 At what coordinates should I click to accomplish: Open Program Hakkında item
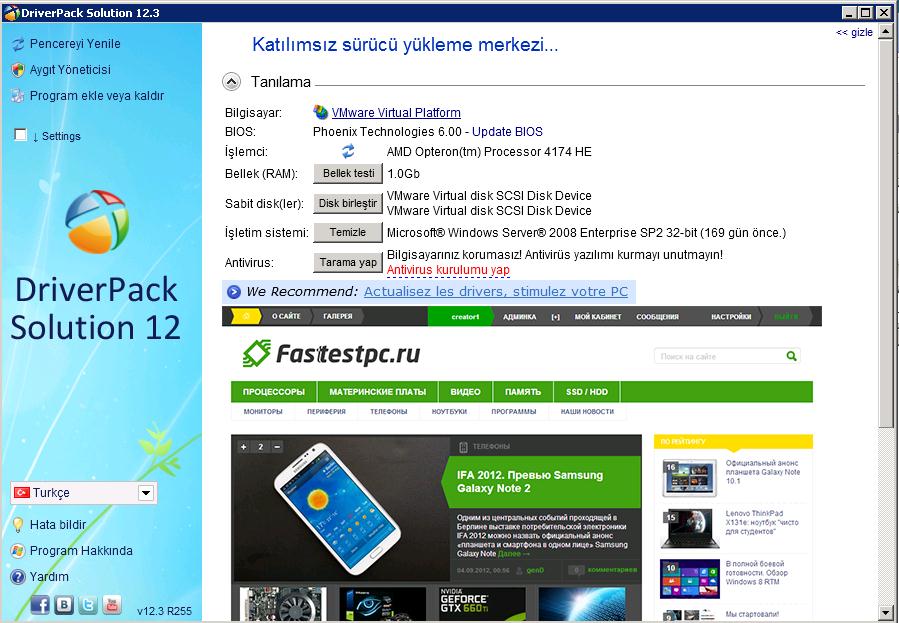[x=81, y=551]
